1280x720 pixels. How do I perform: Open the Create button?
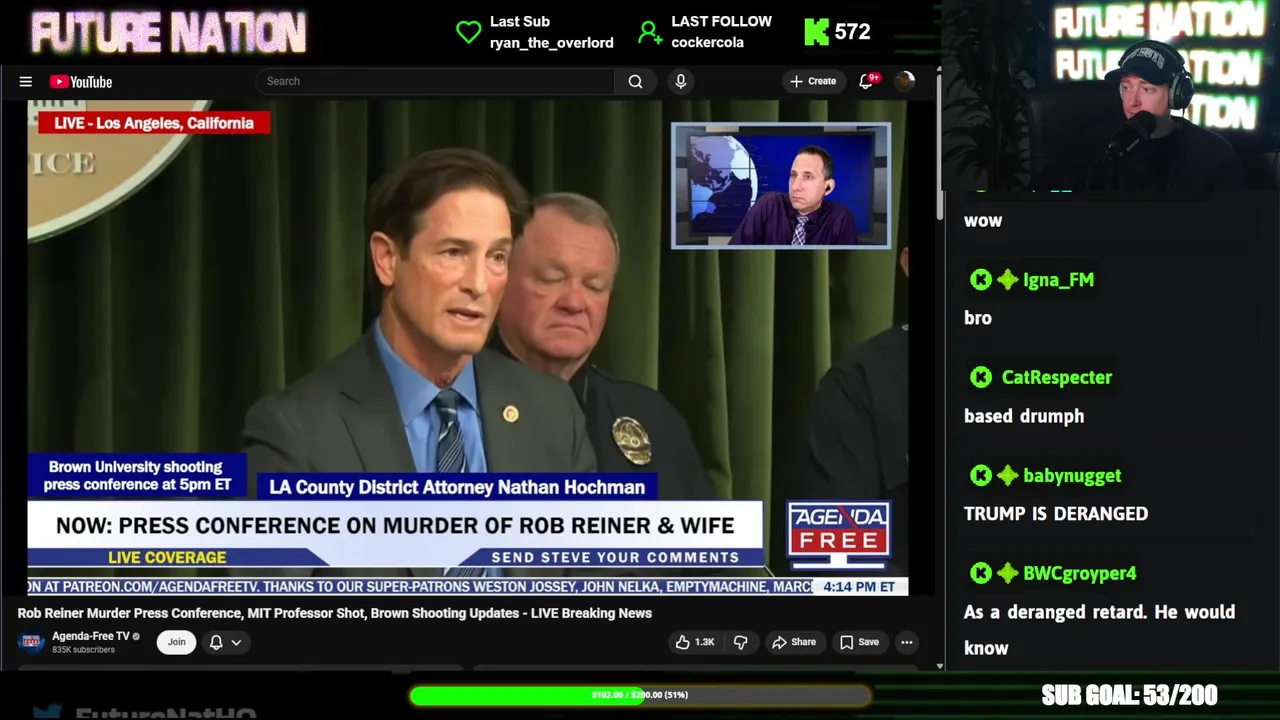tap(813, 81)
